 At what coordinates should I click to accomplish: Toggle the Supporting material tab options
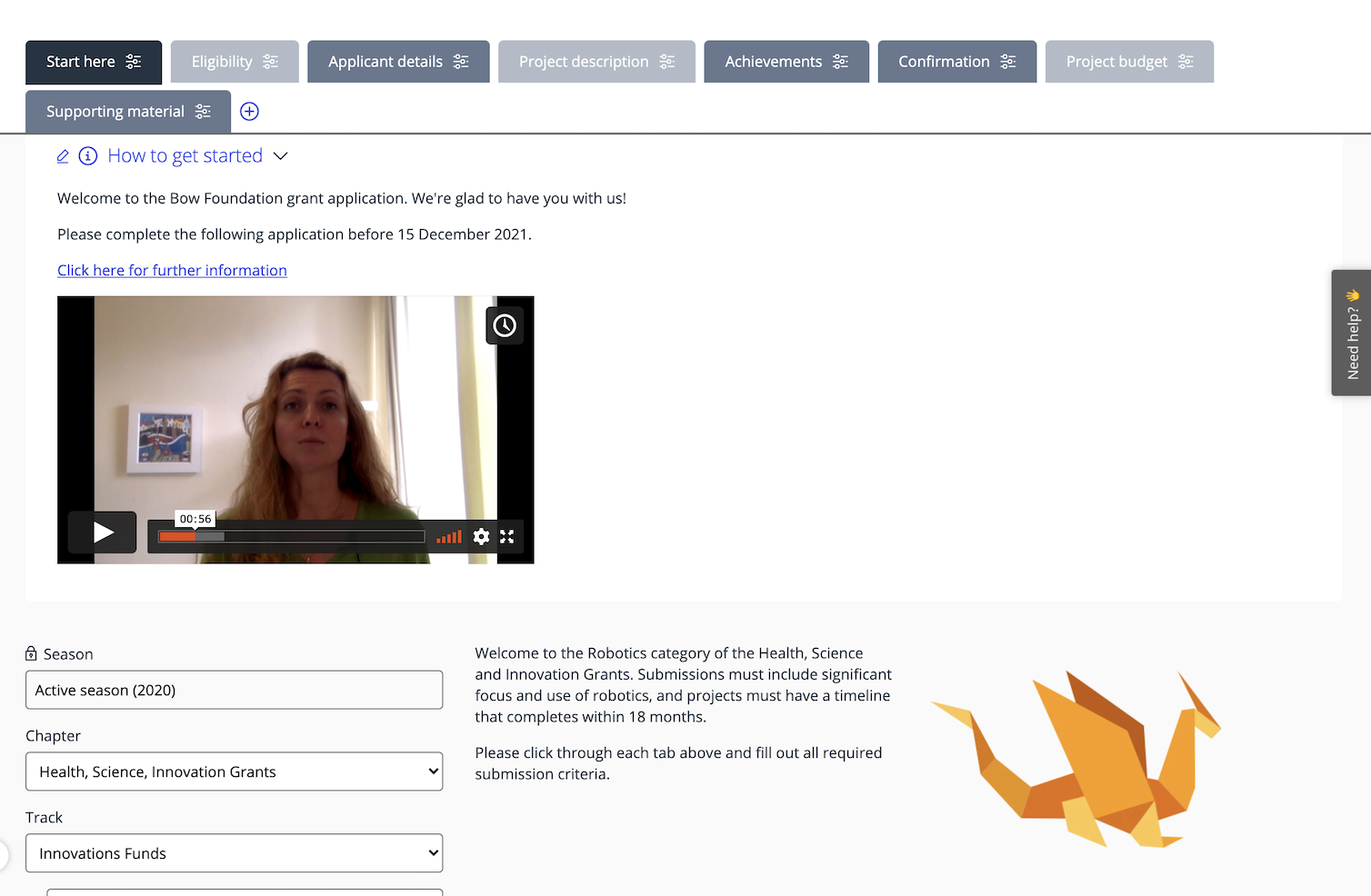[202, 111]
